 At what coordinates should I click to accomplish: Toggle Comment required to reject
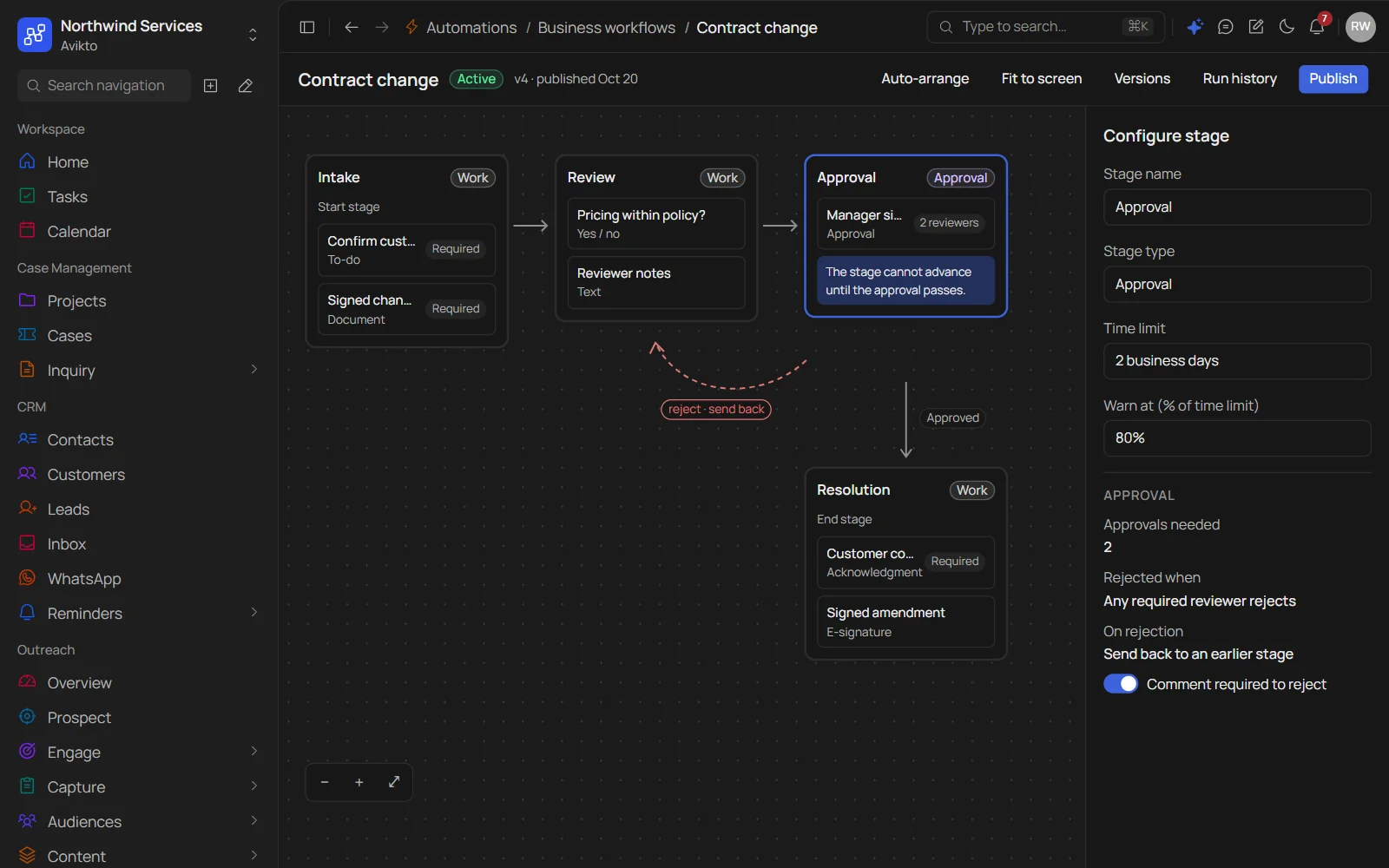click(x=1121, y=684)
